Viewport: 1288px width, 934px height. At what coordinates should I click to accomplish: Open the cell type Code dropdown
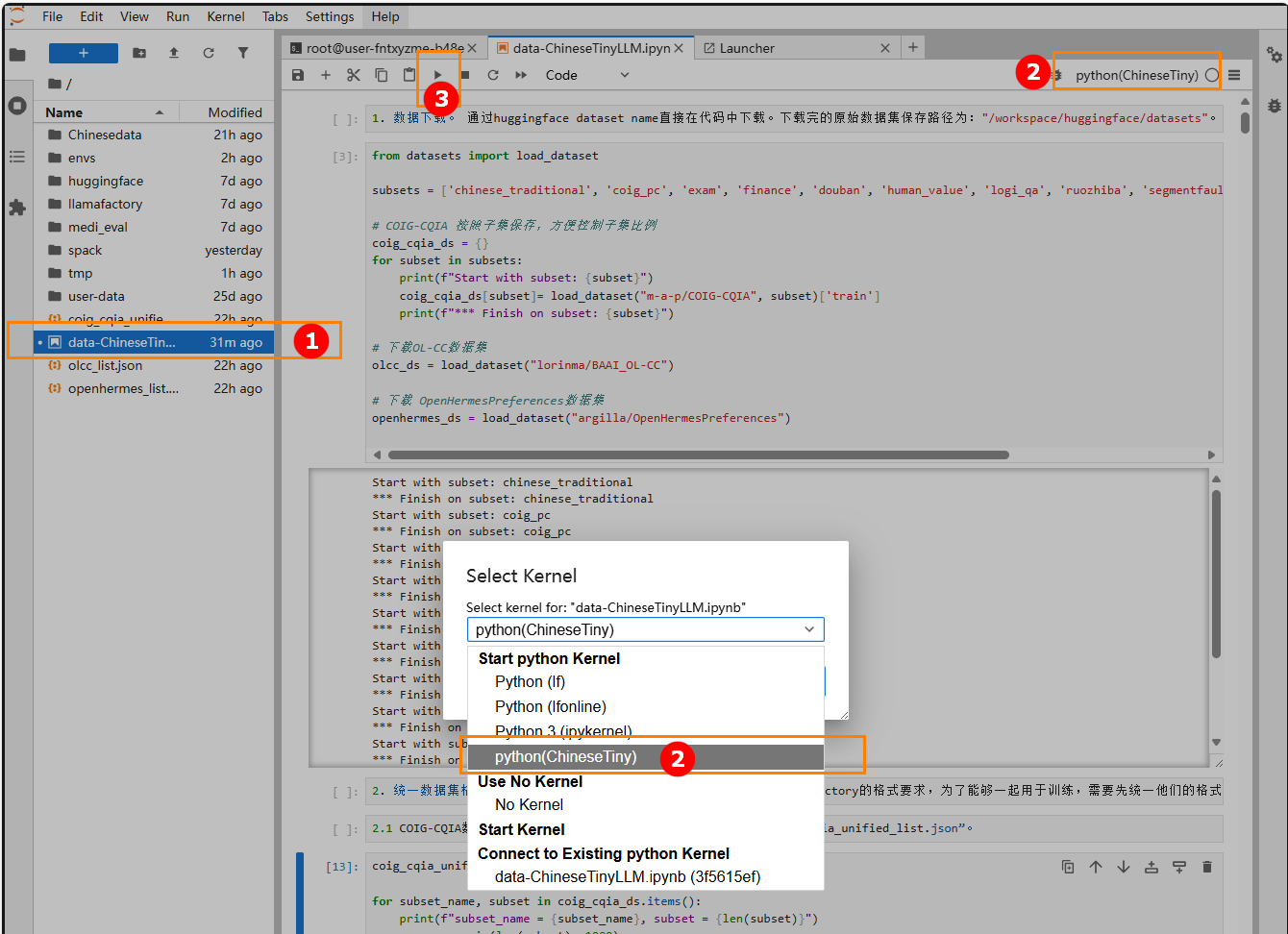[586, 75]
